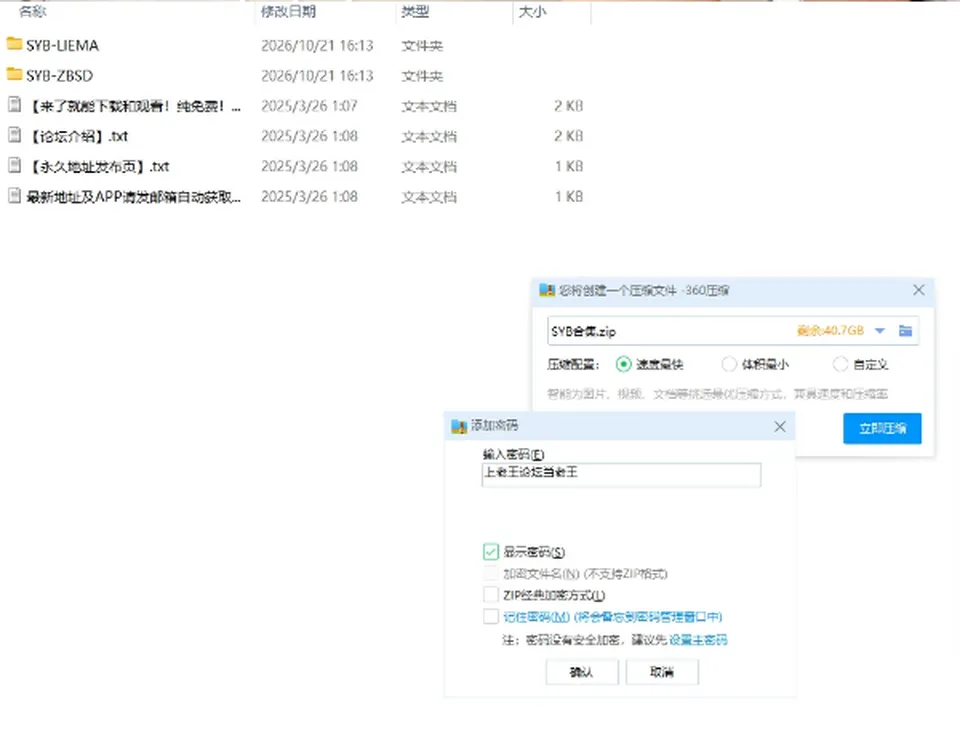960x730 pixels.
Task: Select the file named 【论坛介绍】.txt
Action: tap(78, 136)
